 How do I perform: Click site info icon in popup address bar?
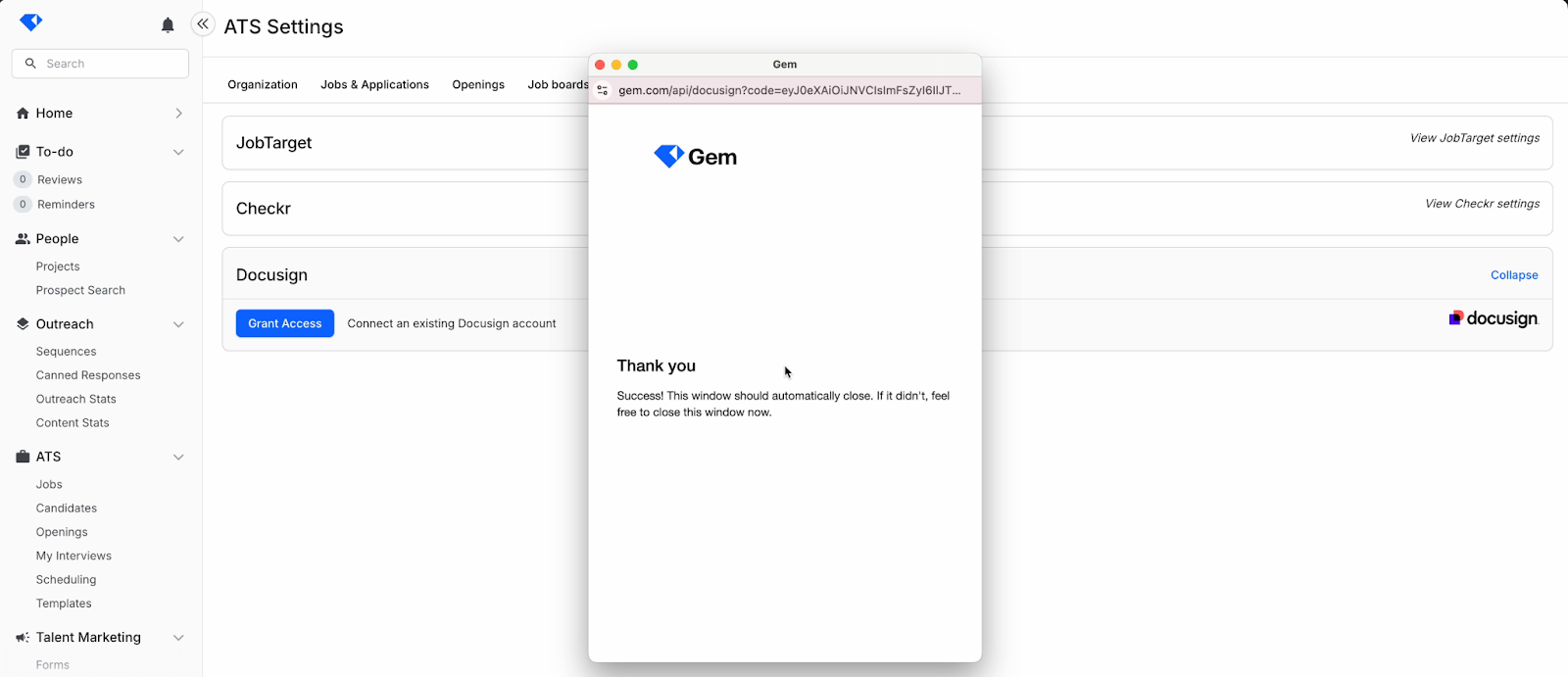pyautogui.click(x=603, y=90)
